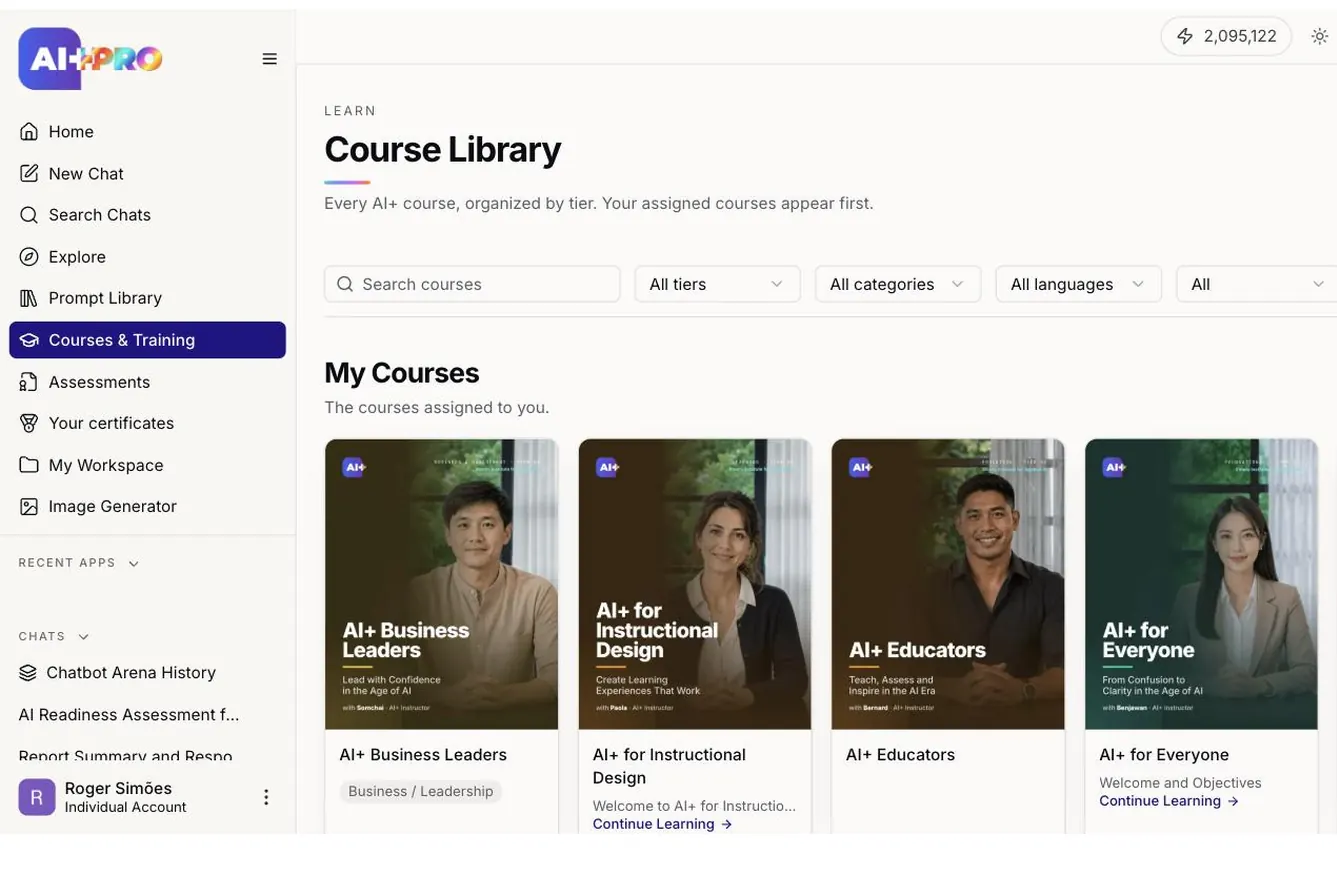Screen dimensions: 1337x872
Task: Click the Search courses input field
Action: [472, 284]
